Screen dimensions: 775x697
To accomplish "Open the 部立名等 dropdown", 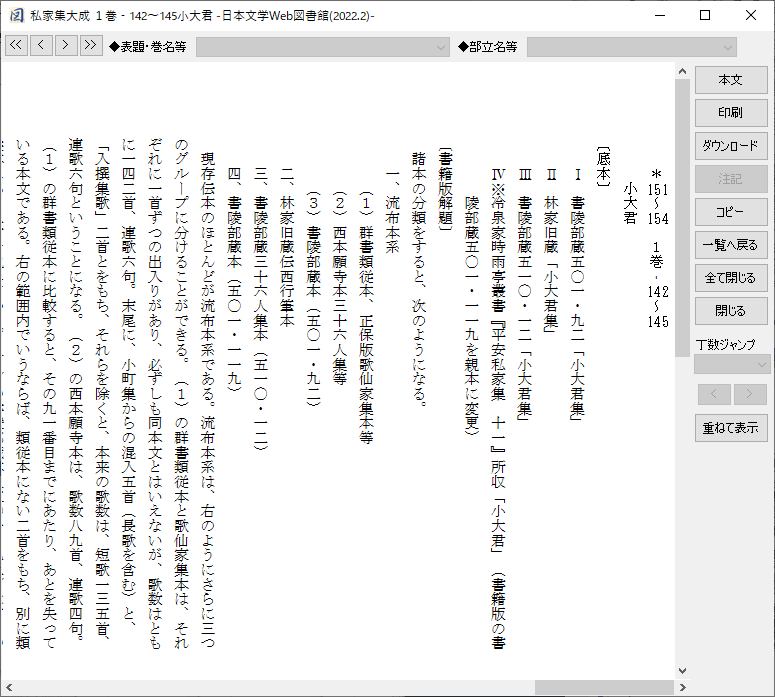I will click(x=632, y=47).
